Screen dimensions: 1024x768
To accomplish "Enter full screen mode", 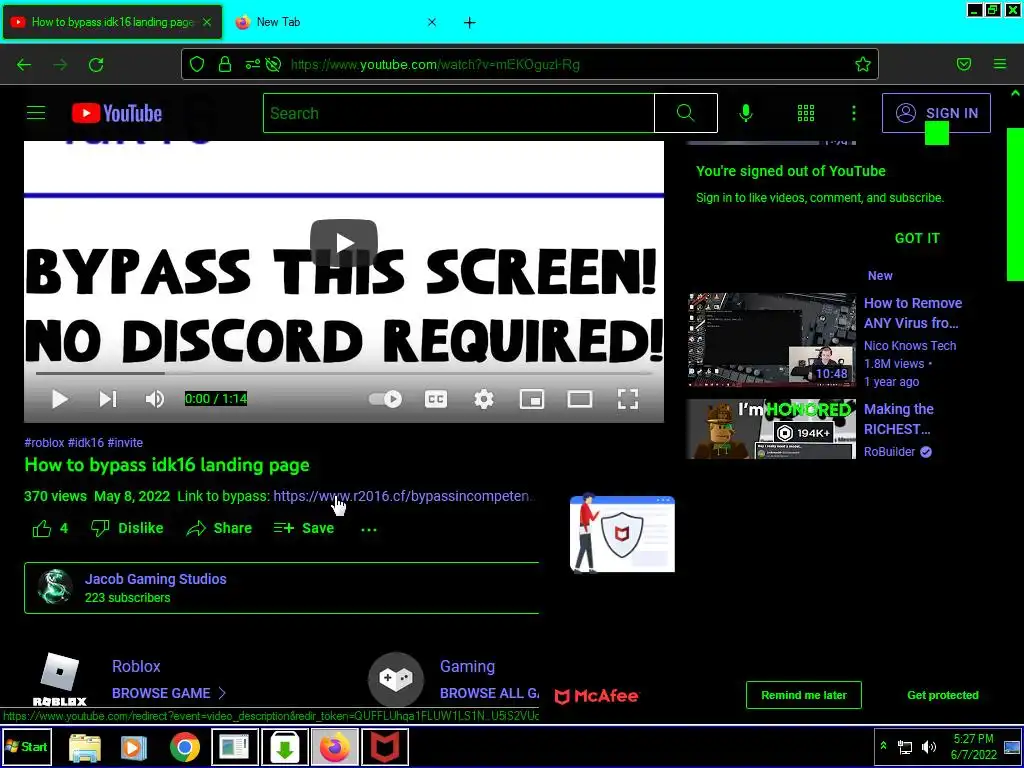I will 628,399.
